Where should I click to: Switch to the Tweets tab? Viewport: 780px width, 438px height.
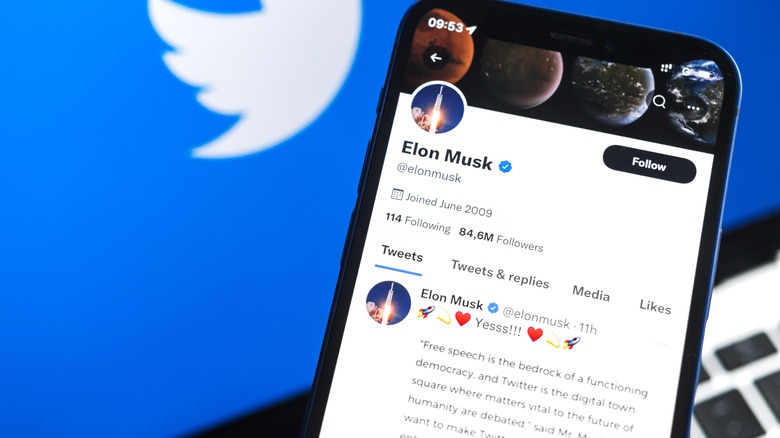[401, 255]
